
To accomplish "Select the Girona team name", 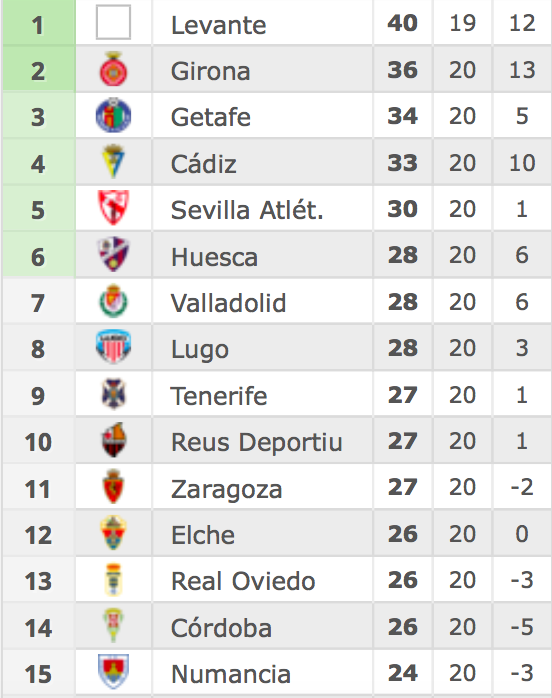I will click(211, 71).
